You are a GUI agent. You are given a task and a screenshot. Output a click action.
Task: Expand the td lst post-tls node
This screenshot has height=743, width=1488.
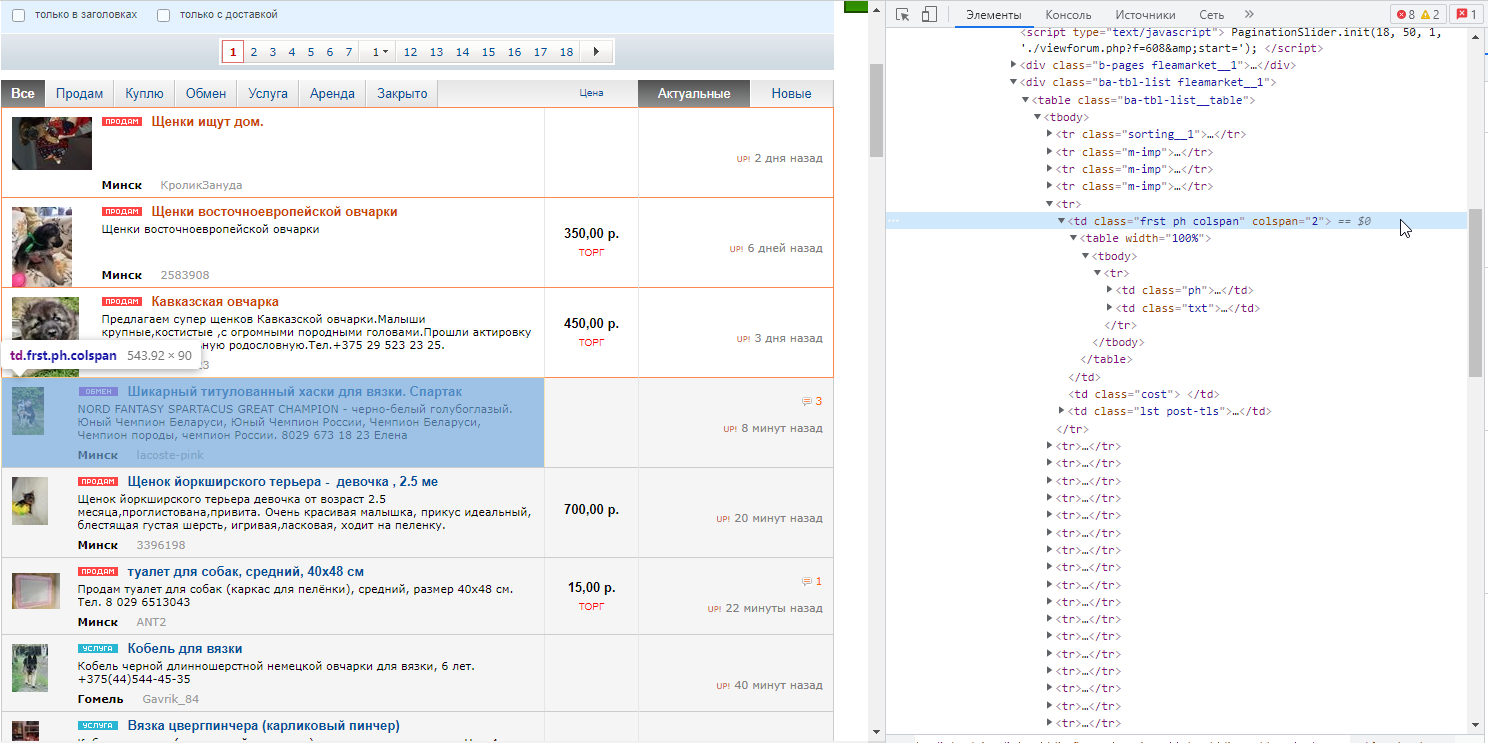pos(1062,411)
